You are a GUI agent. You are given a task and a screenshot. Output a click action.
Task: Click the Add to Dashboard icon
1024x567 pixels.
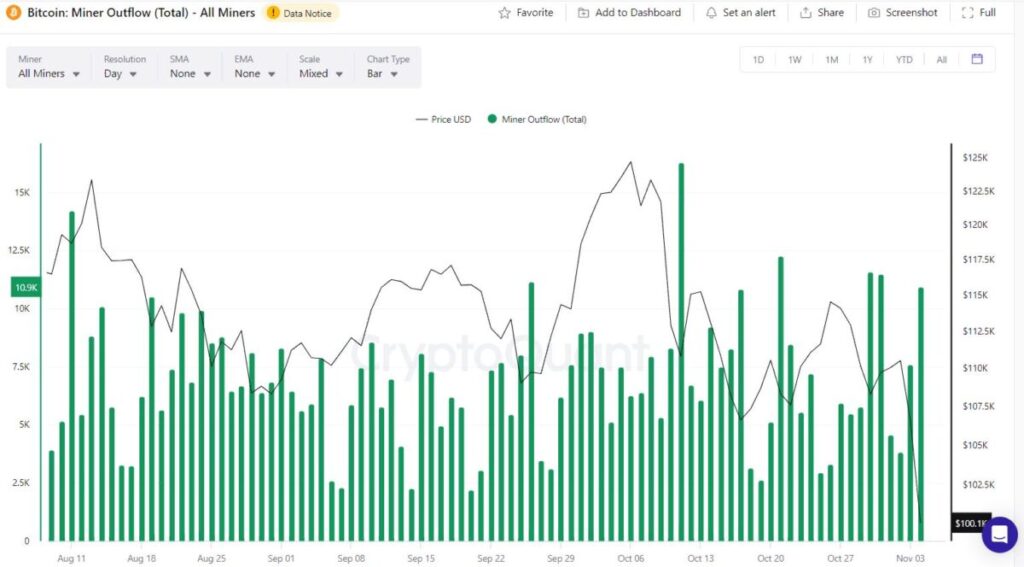(x=584, y=13)
